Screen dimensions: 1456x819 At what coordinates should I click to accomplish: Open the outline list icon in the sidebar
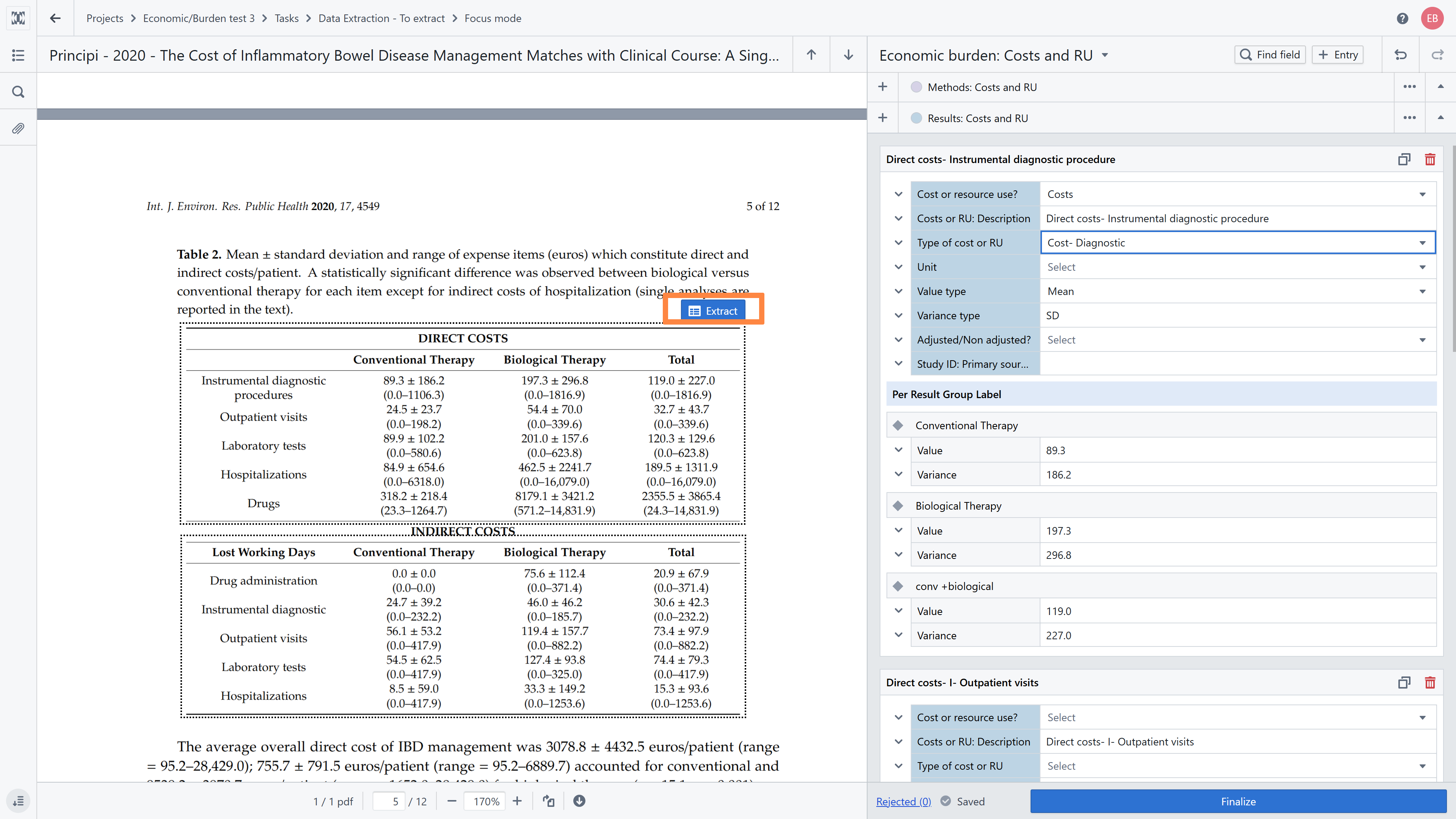[x=18, y=55]
